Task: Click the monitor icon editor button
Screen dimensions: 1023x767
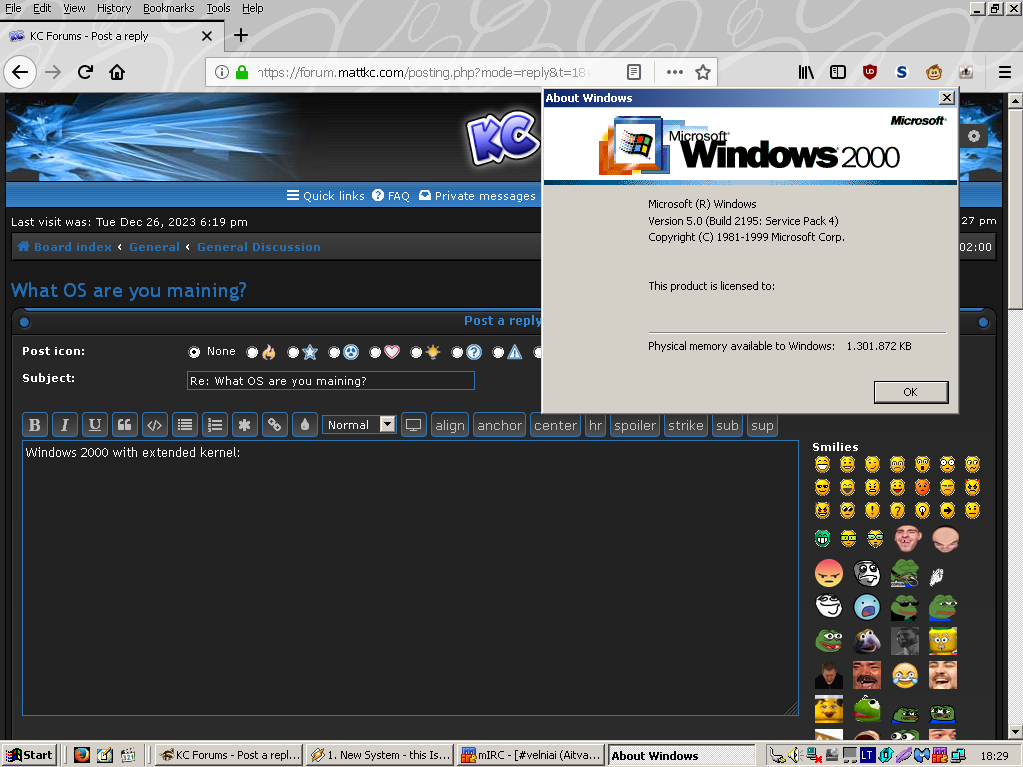Action: (414, 425)
